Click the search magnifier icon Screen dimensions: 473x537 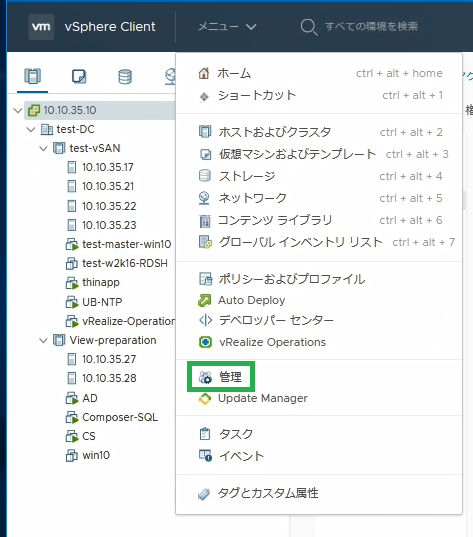pyautogui.click(x=309, y=27)
